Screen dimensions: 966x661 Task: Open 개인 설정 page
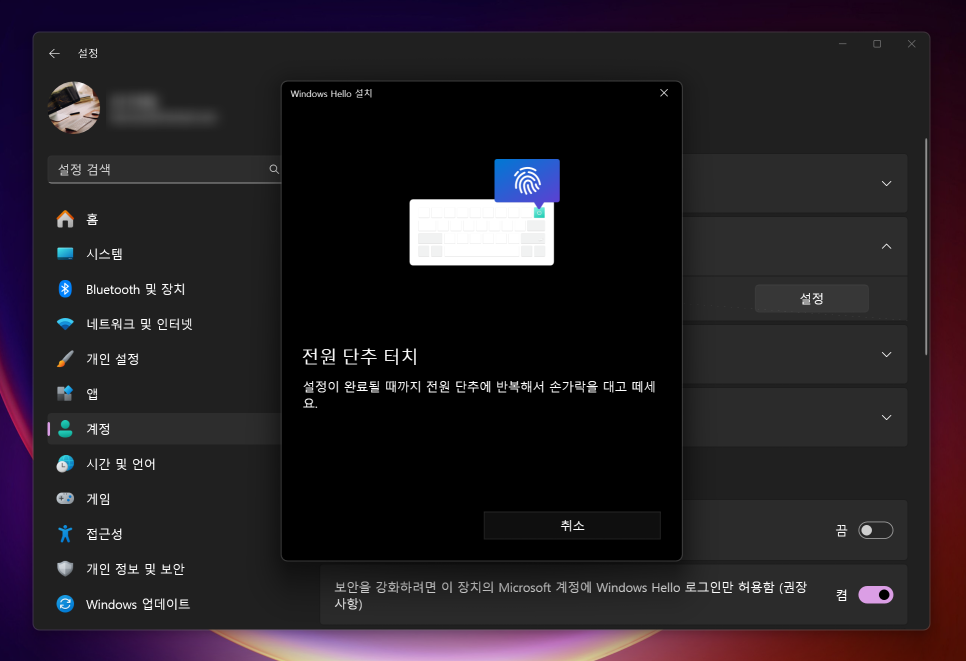pos(164,359)
